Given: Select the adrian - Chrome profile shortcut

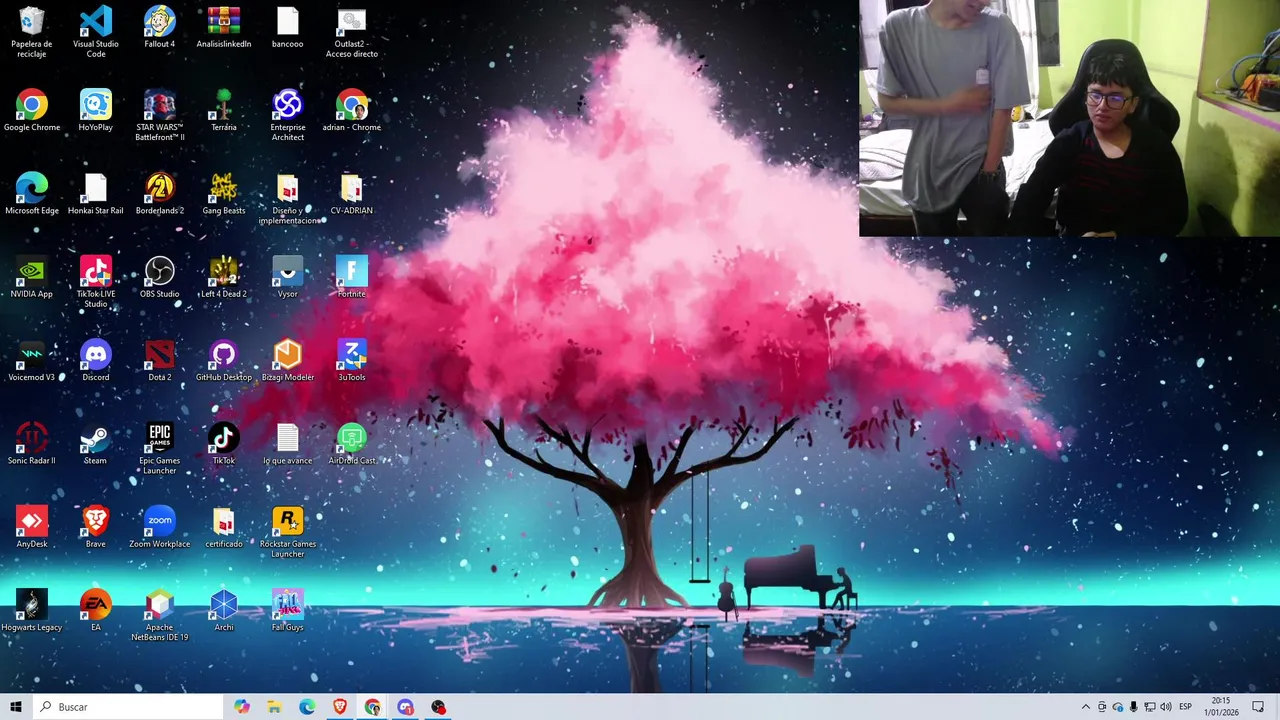Looking at the screenshot, I should tap(351, 105).
